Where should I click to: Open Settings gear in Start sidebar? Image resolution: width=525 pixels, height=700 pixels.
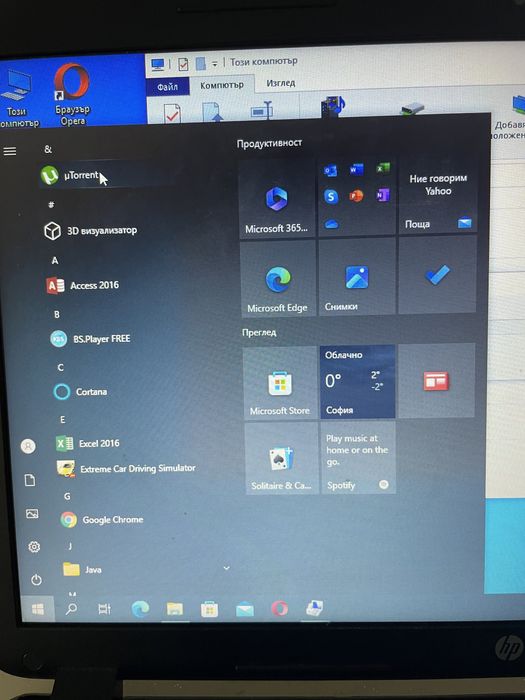(34, 547)
